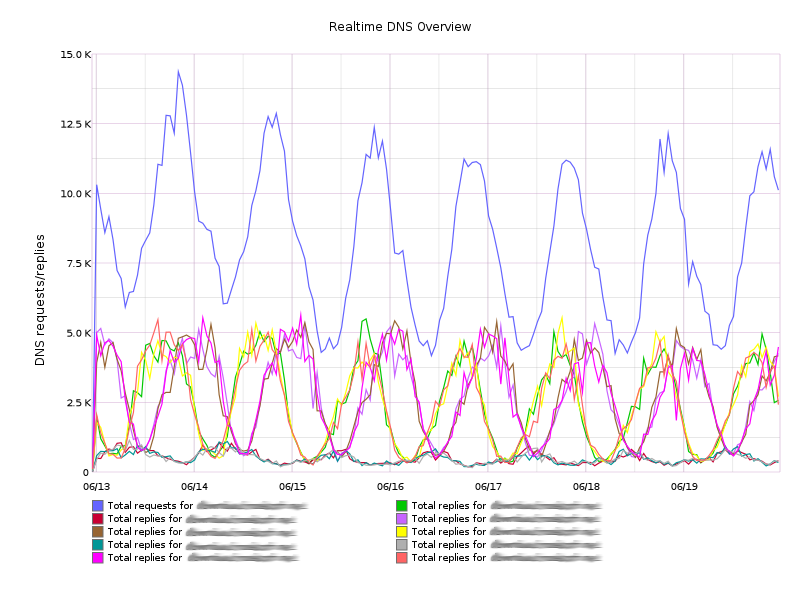Click the 5.0 K y-axis label
Screen dimensions: 800x600
[79, 333]
